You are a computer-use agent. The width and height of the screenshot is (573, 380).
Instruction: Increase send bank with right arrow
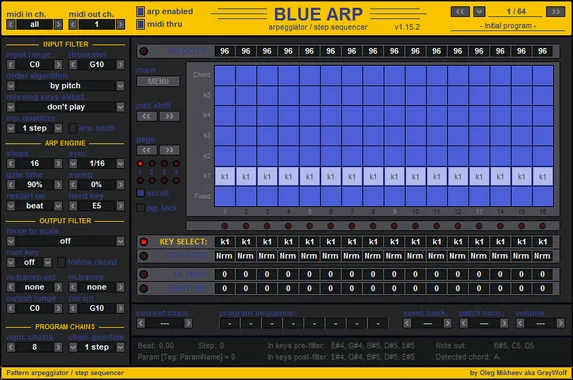tap(447, 323)
